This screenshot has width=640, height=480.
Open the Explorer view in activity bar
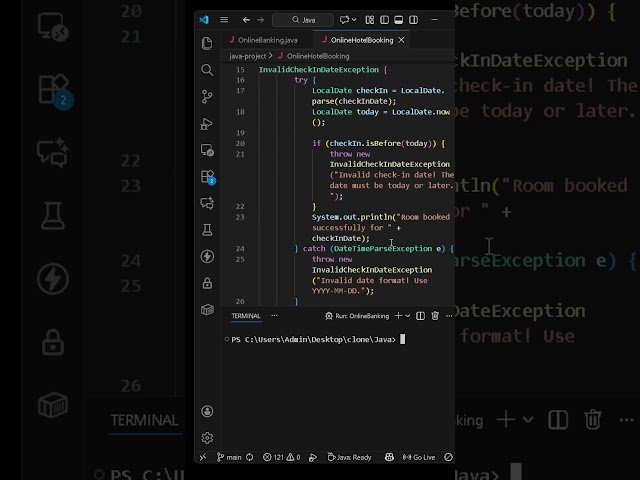tap(207, 43)
